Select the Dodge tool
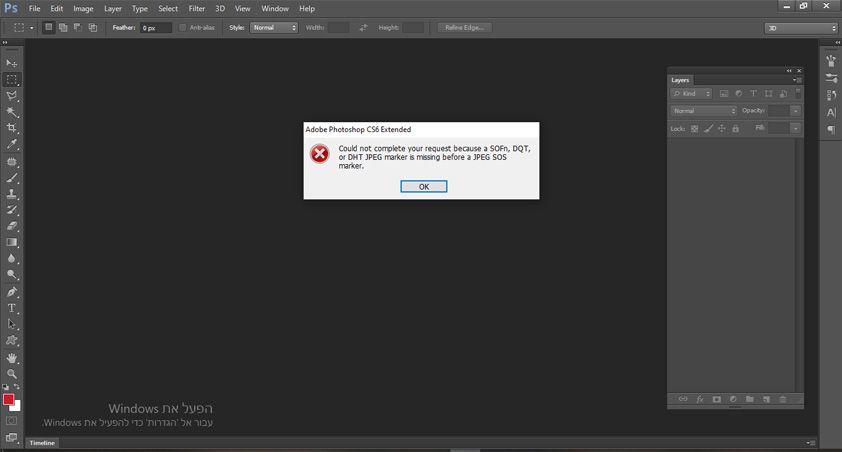842x452 pixels. (x=11, y=274)
